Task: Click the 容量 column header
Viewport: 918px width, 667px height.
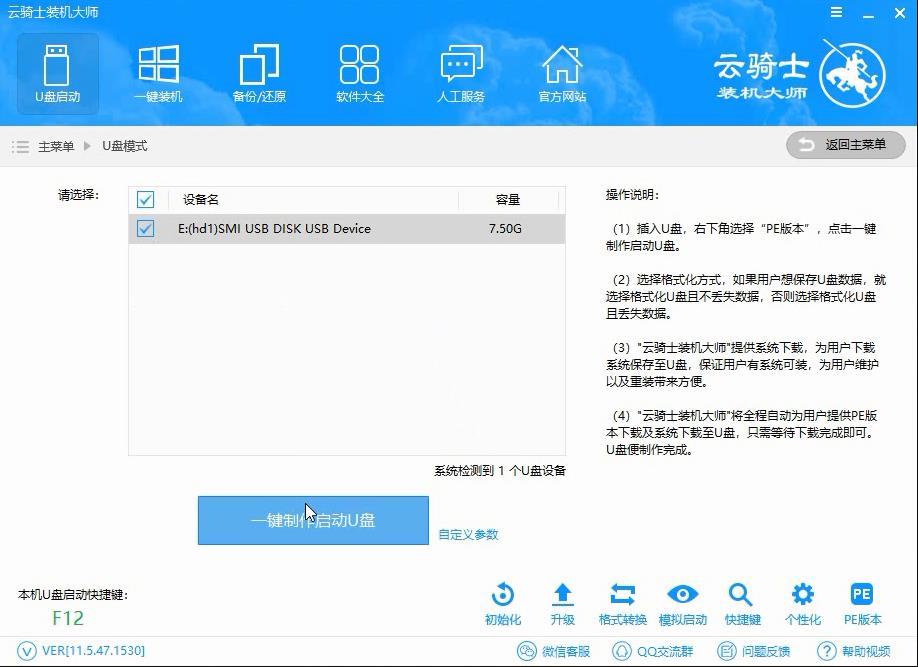Action: click(508, 200)
